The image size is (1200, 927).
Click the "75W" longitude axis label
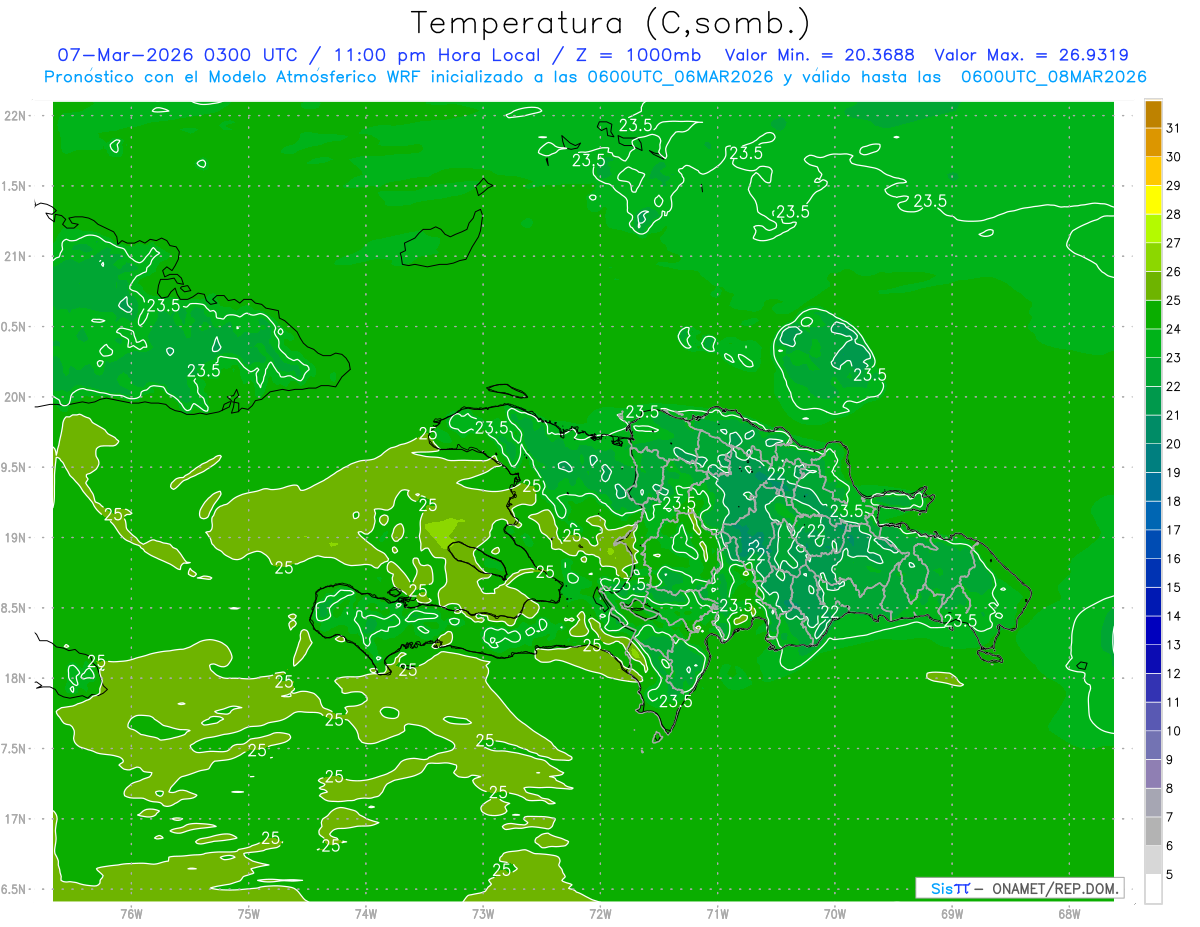(248, 914)
